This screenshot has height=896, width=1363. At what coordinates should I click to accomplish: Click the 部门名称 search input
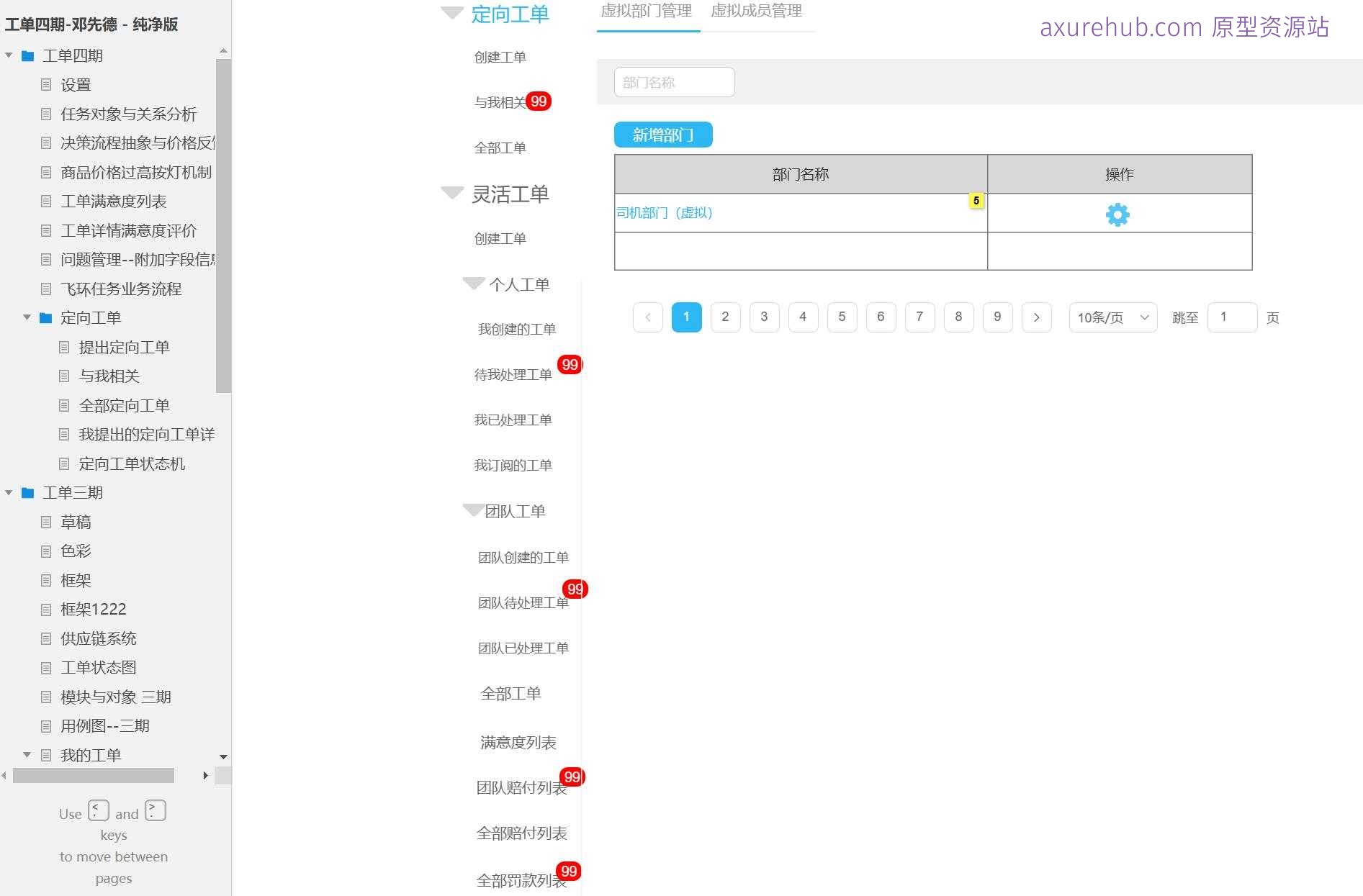coord(673,81)
